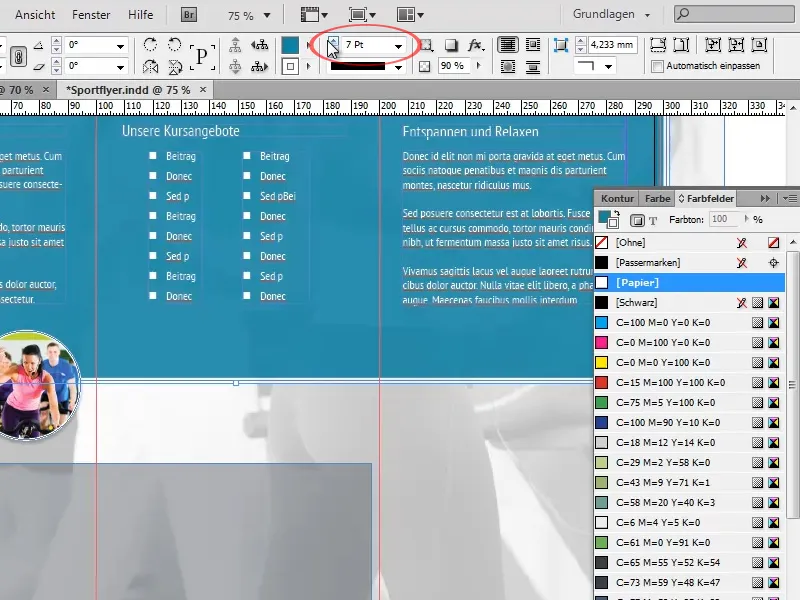Screen dimensions: 800x600
Task: Open the Ansicht menu
Action: point(35,15)
